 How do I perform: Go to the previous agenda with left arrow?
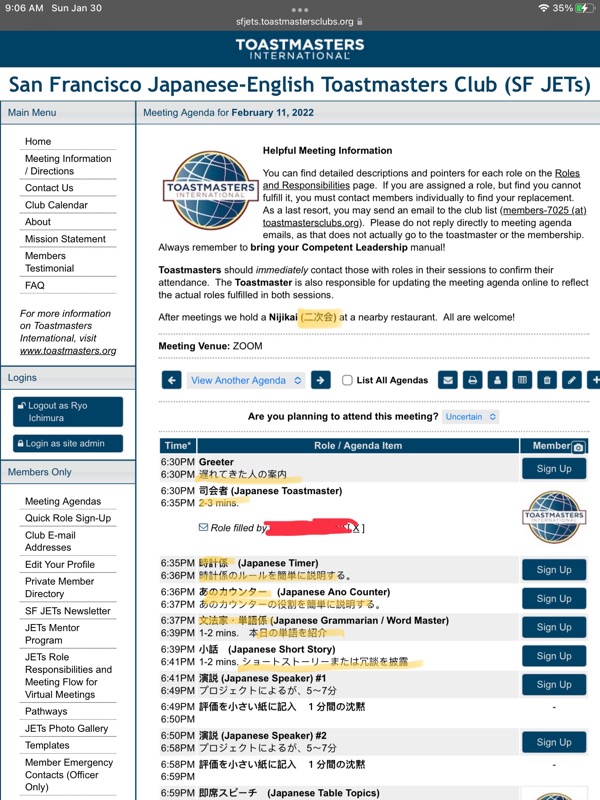point(171,380)
